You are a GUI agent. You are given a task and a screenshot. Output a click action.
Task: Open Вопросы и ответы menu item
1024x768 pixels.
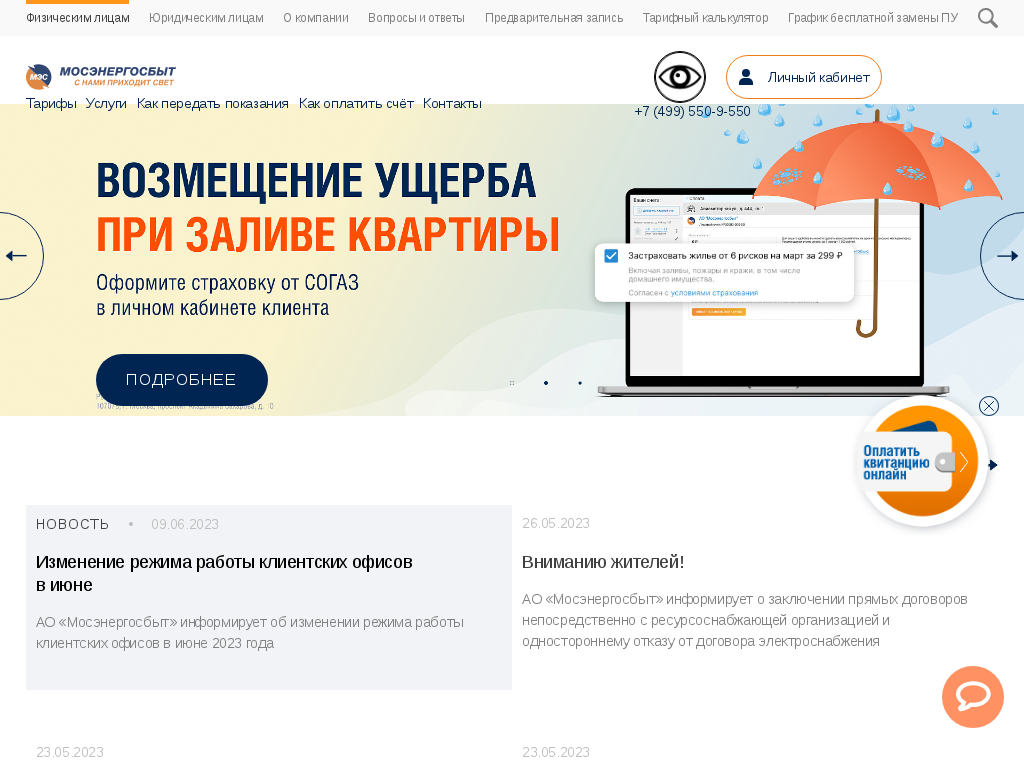417,18
